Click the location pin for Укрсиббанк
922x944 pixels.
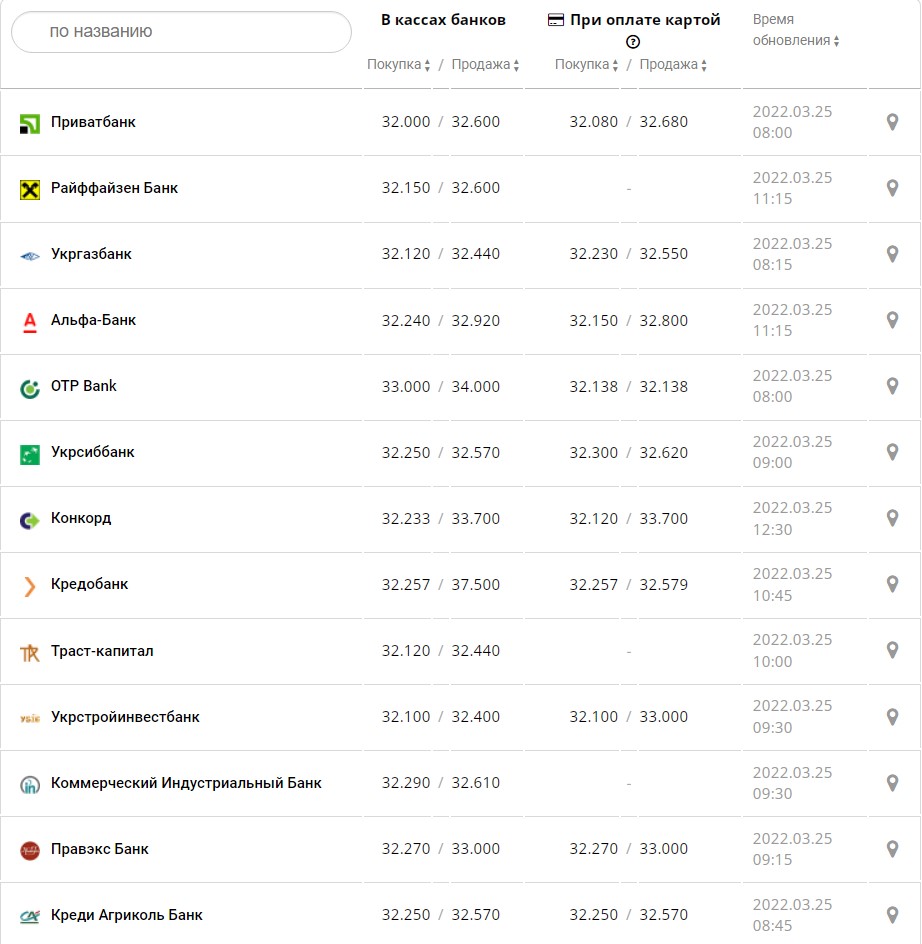click(x=893, y=452)
